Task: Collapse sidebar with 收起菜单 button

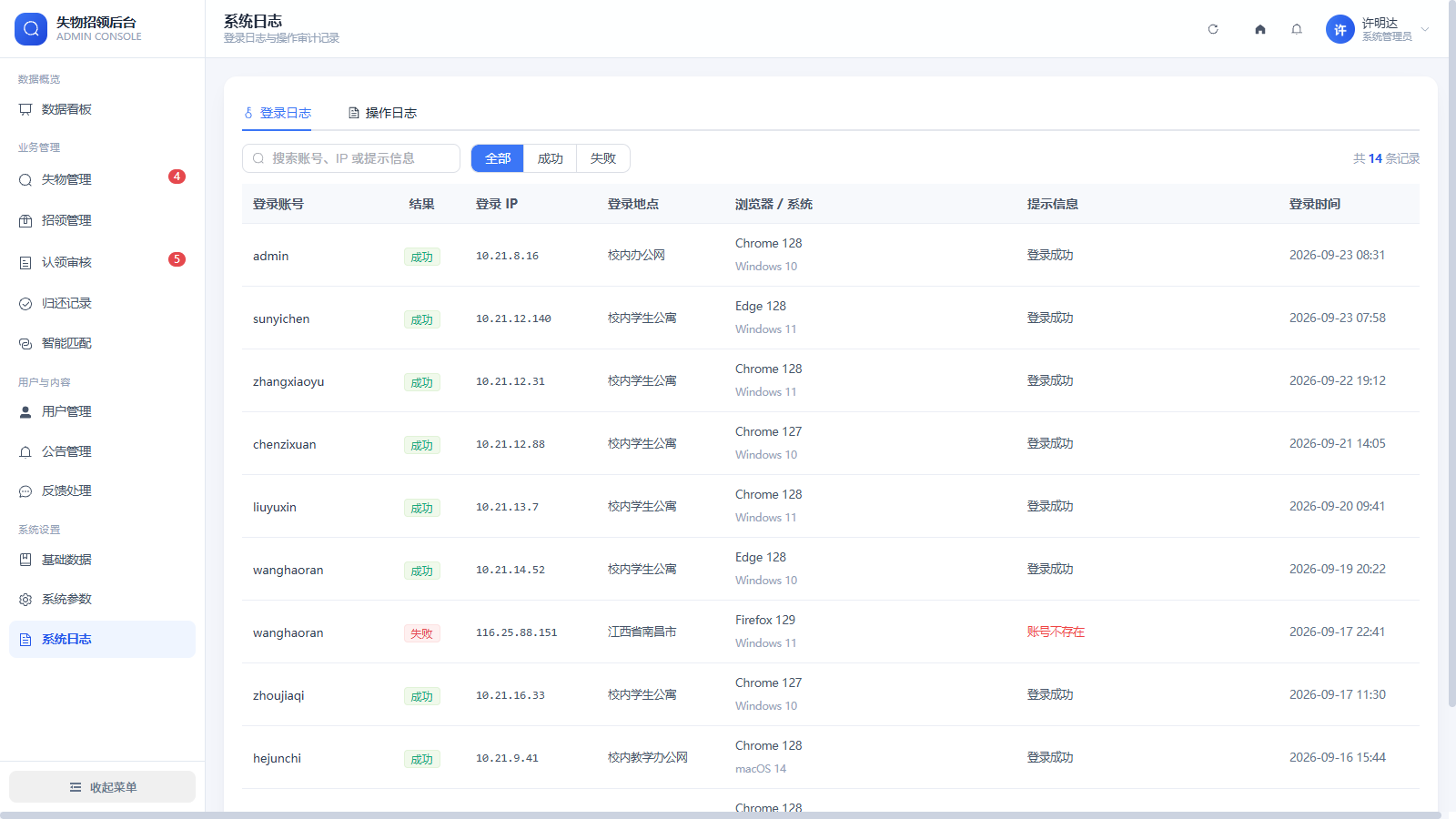Action: point(102,787)
